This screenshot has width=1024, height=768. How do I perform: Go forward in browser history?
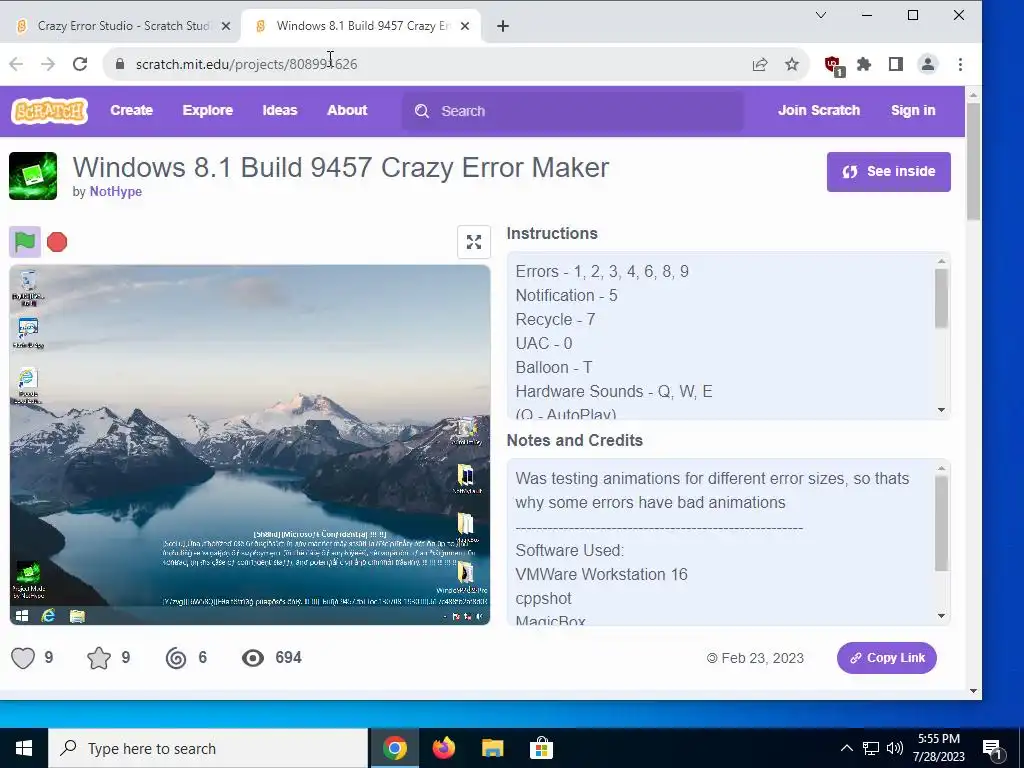click(48, 64)
